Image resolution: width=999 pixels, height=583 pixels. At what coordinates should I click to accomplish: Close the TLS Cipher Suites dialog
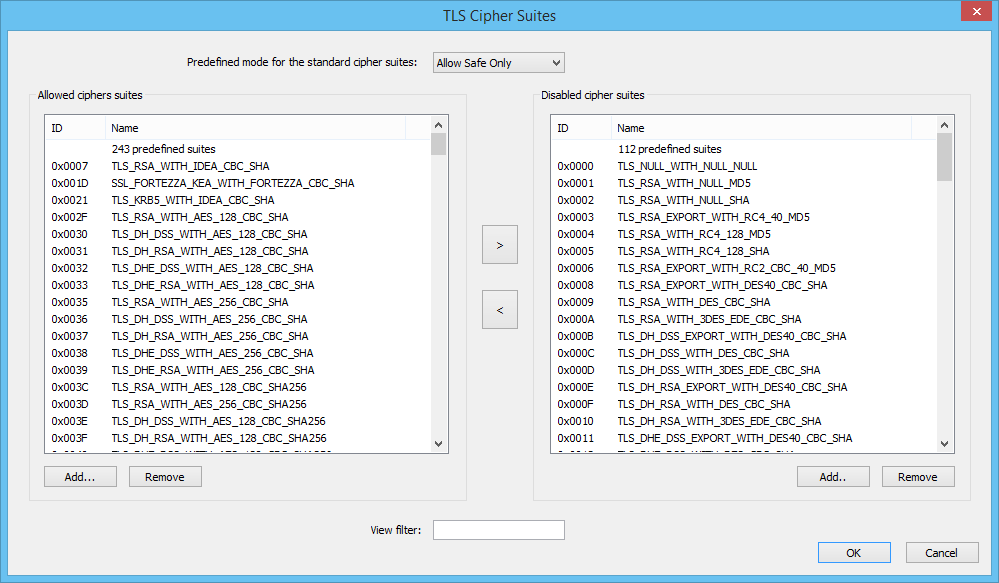pos(977,12)
